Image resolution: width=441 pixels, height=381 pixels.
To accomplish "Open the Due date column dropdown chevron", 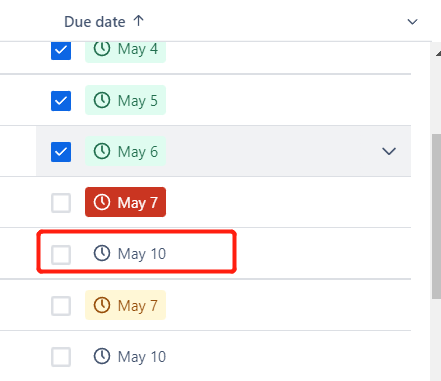I will [x=412, y=22].
